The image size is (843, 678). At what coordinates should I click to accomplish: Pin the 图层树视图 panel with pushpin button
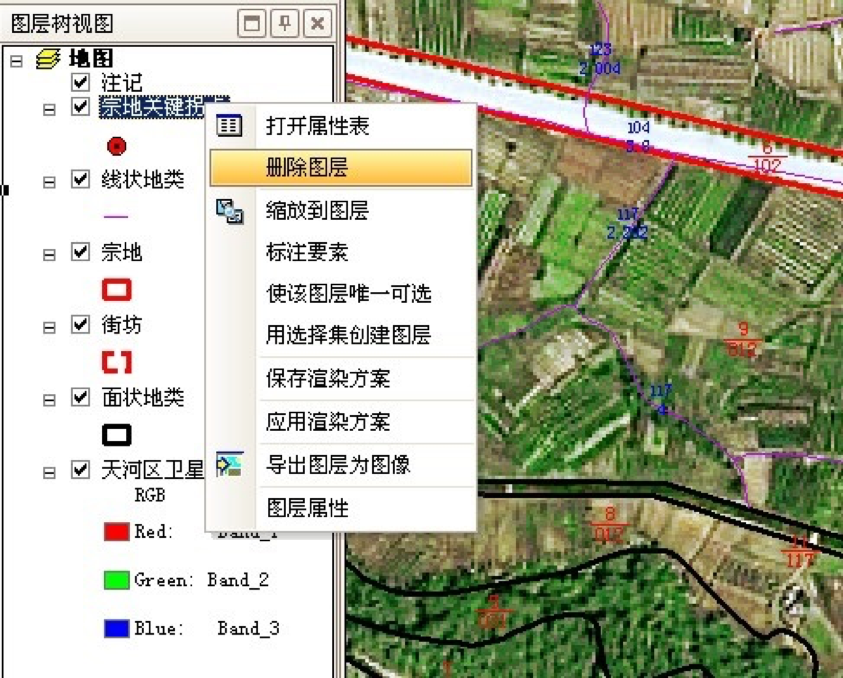click(285, 23)
